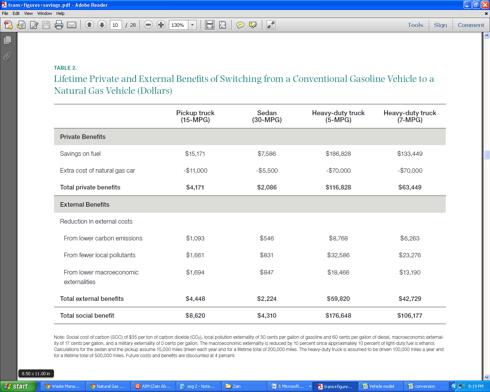This screenshot has height=392, width=490.
Task: Open the zoom percentage dropdown arrow
Action: point(192,25)
